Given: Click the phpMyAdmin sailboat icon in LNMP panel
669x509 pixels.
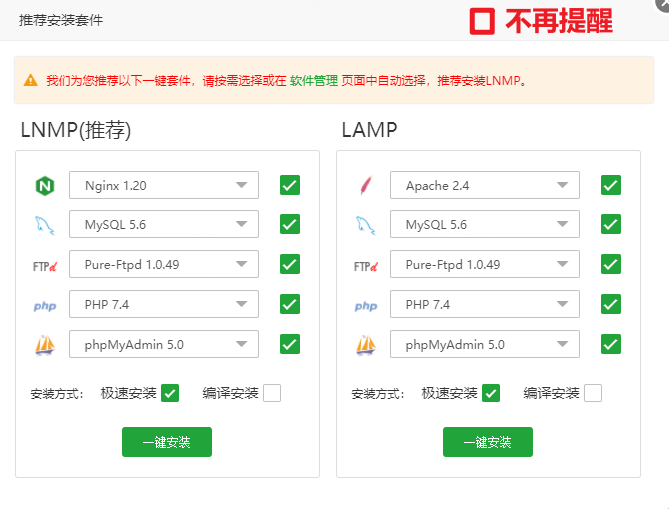Looking at the screenshot, I should (x=45, y=345).
